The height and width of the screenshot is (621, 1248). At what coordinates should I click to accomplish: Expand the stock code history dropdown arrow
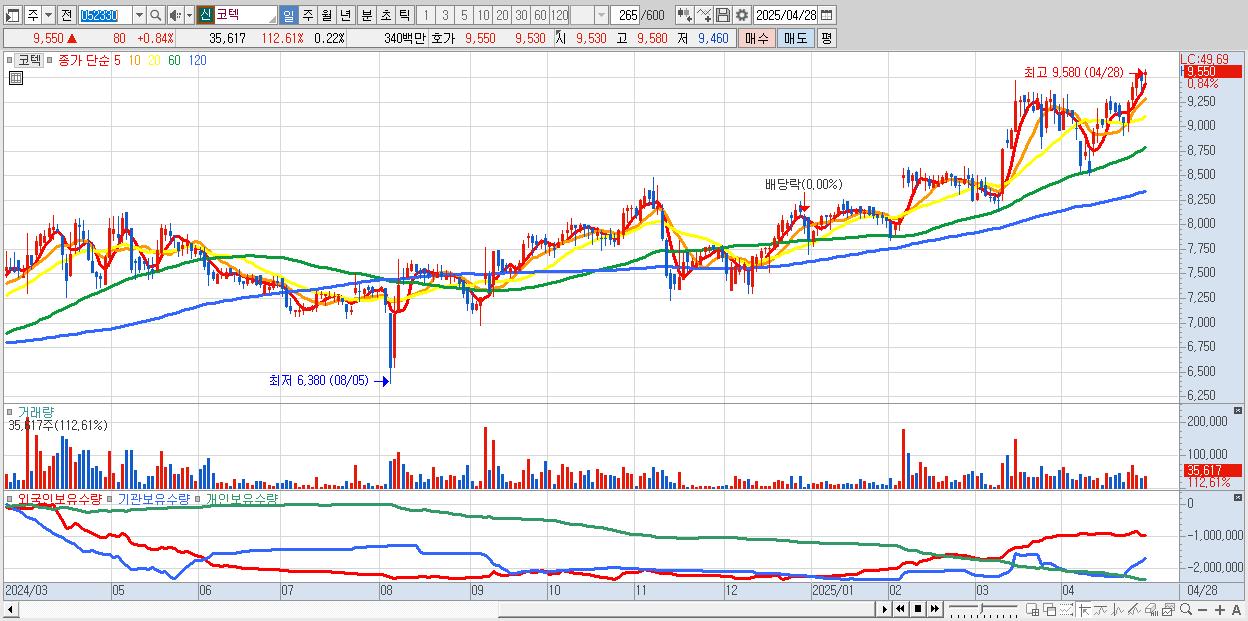(139, 15)
